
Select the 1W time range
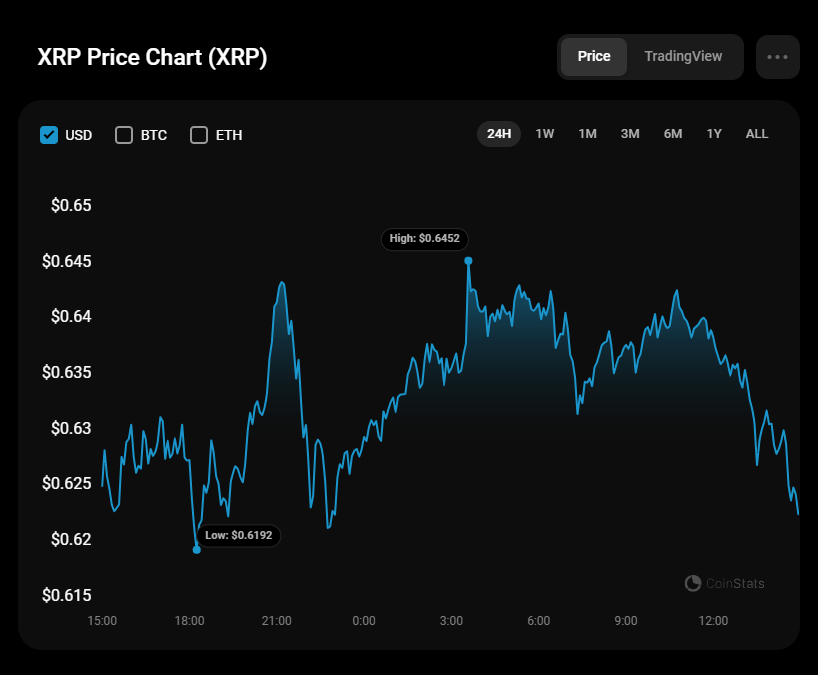[x=545, y=134]
